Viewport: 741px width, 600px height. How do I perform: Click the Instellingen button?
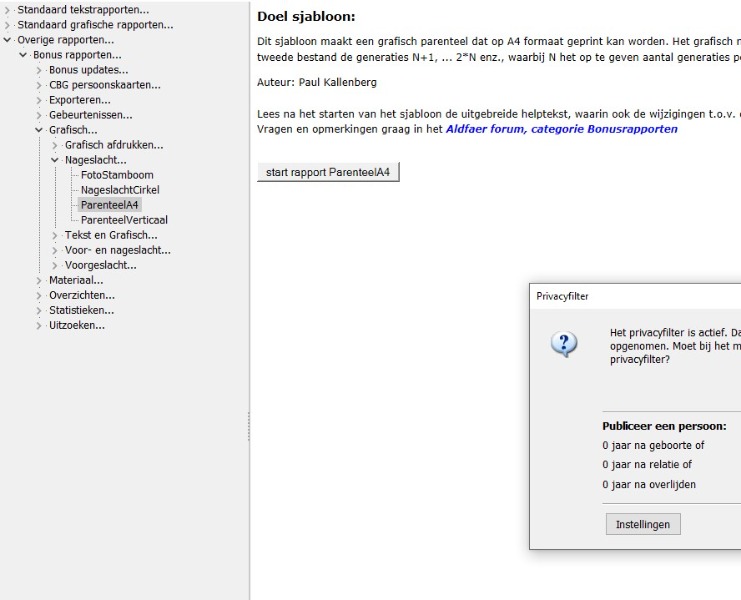(x=643, y=524)
